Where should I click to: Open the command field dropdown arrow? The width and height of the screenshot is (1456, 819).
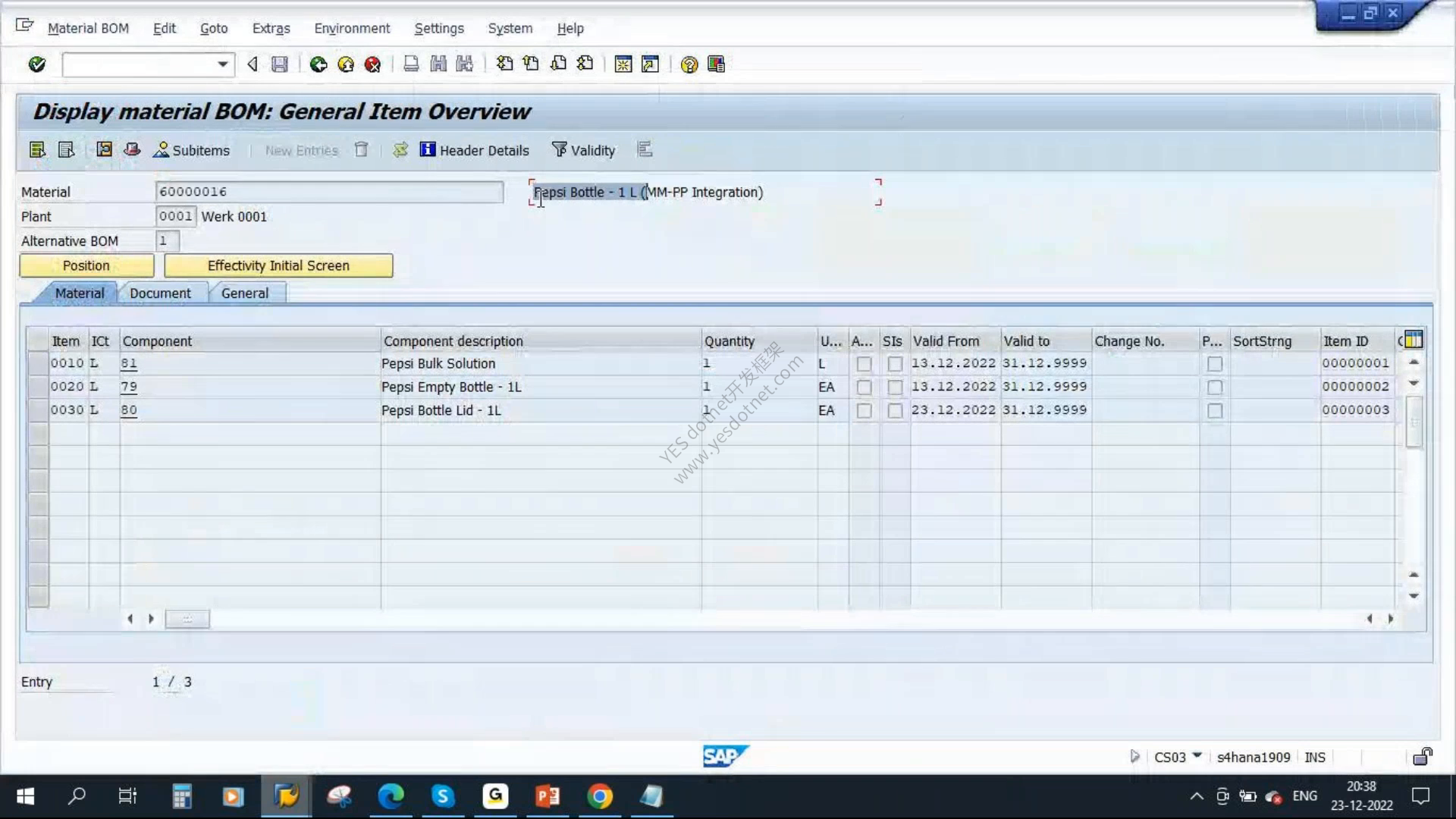pos(222,64)
